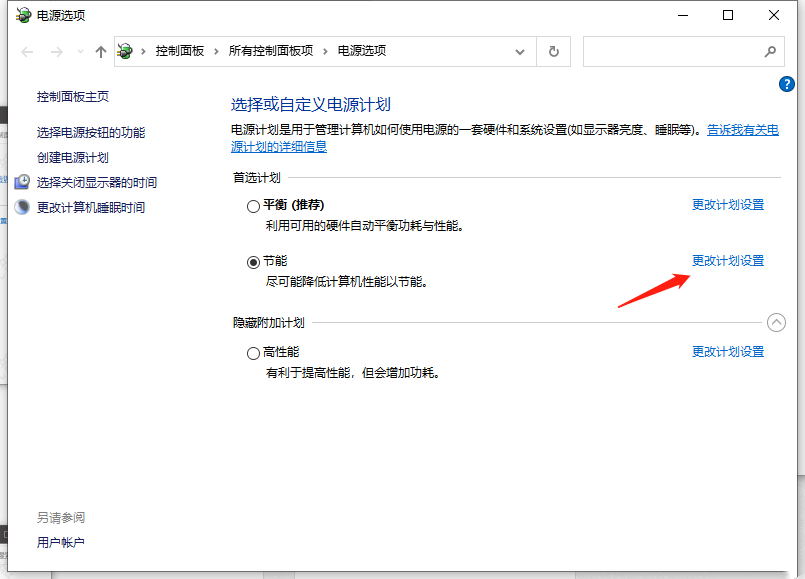The width and height of the screenshot is (805, 579).
Task: Open the address bar history dropdown
Action: pos(519,51)
